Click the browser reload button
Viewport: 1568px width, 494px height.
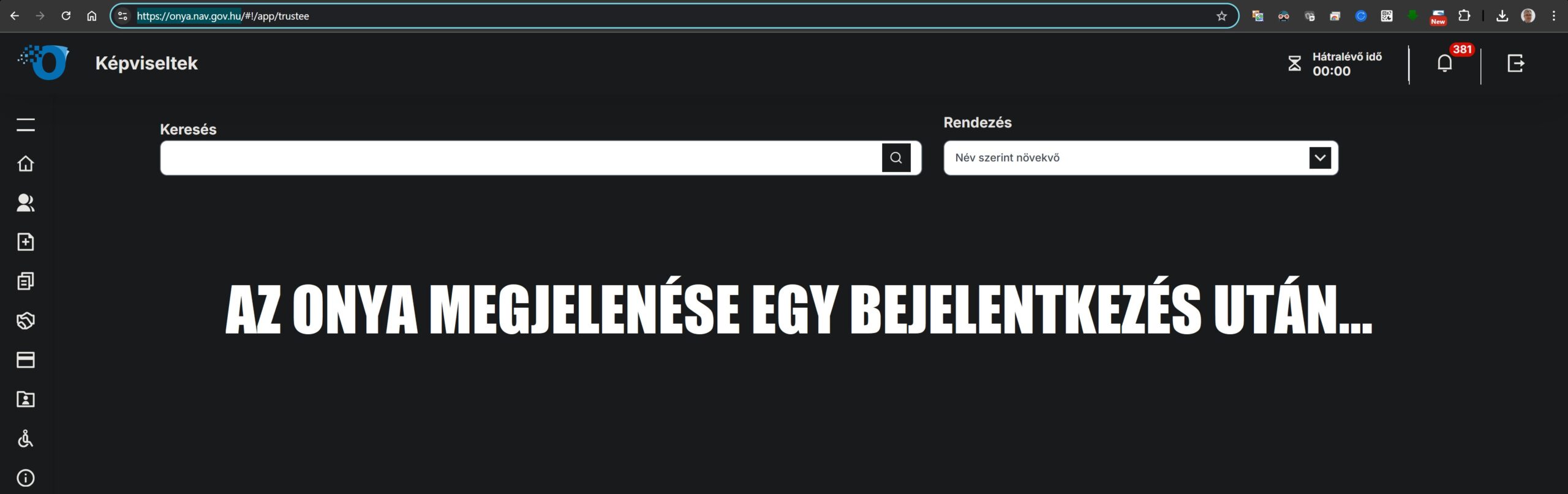66,16
